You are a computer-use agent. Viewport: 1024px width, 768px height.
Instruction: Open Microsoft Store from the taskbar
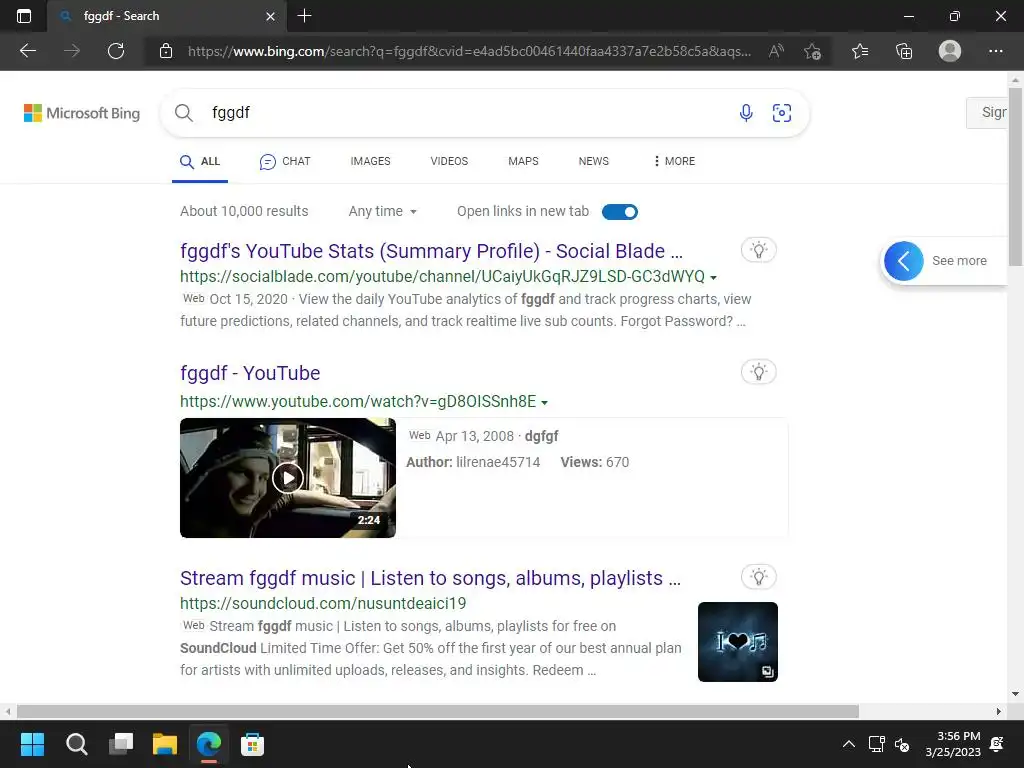pos(253,744)
